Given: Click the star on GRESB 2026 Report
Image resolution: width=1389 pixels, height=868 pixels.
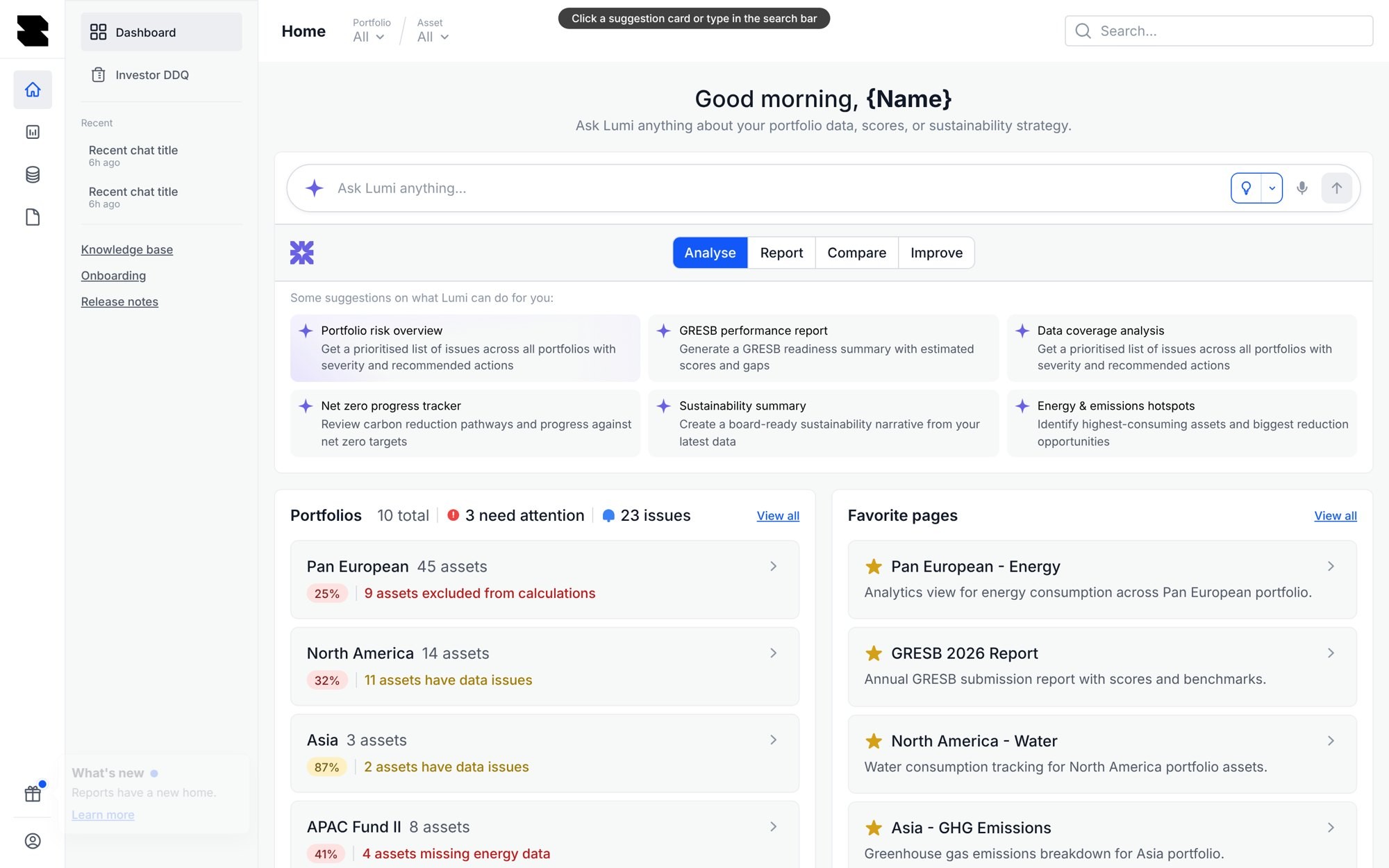Looking at the screenshot, I should 874,653.
